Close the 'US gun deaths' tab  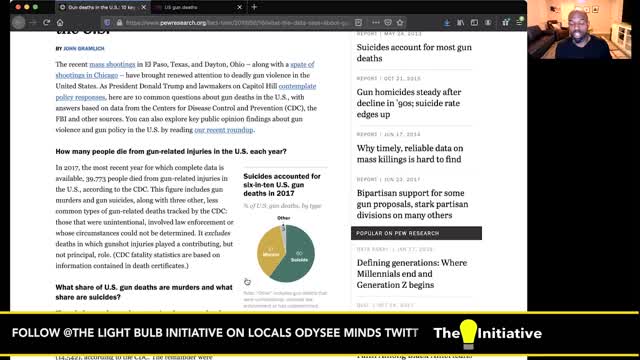point(240,7)
